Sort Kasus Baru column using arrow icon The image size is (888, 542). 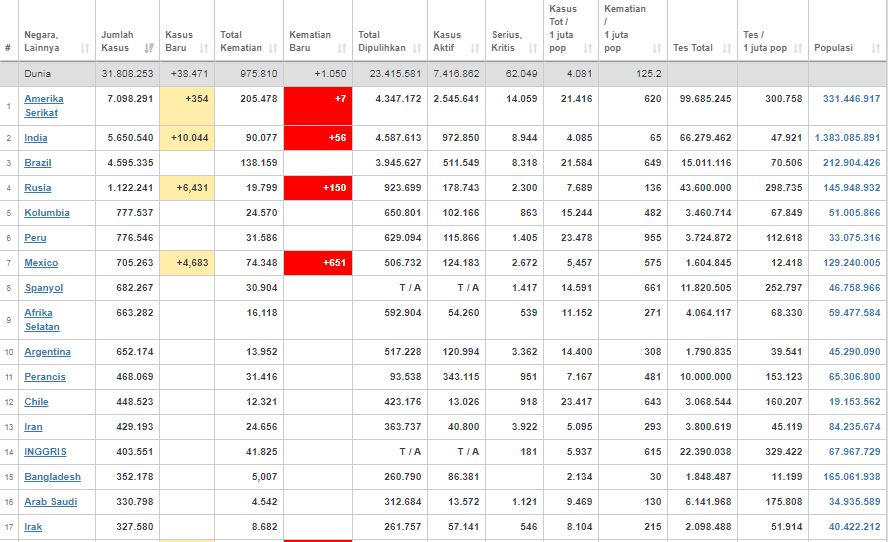[x=204, y=48]
